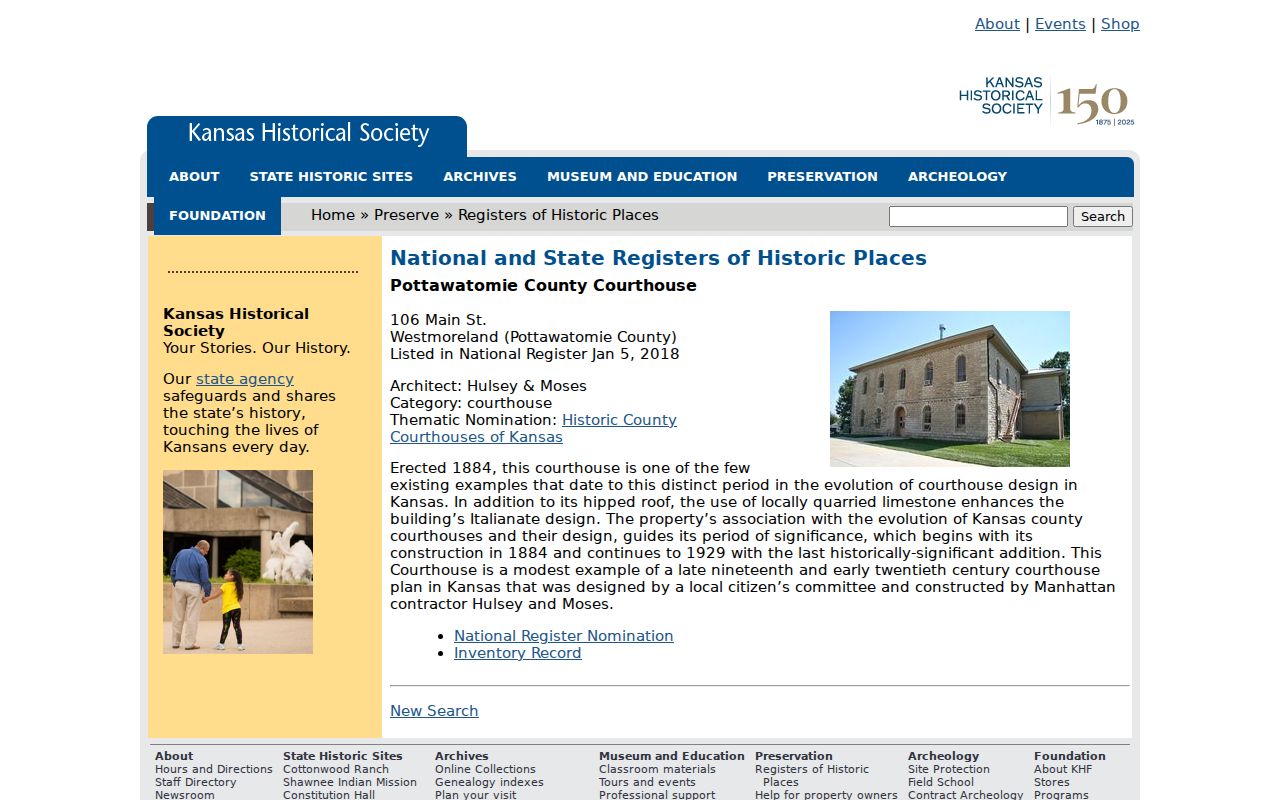The height and width of the screenshot is (800, 1280).
Task: Open footer Registers of Historic Places link
Action: [812, 776]
